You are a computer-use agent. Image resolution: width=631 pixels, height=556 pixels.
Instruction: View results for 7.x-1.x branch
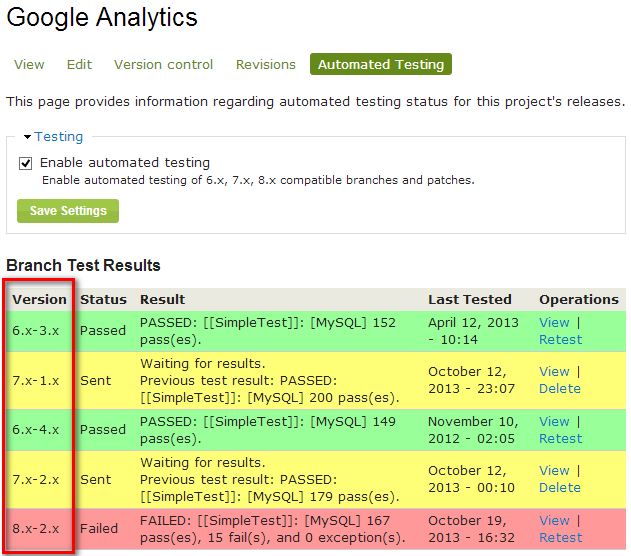click(x=554, y=372)
